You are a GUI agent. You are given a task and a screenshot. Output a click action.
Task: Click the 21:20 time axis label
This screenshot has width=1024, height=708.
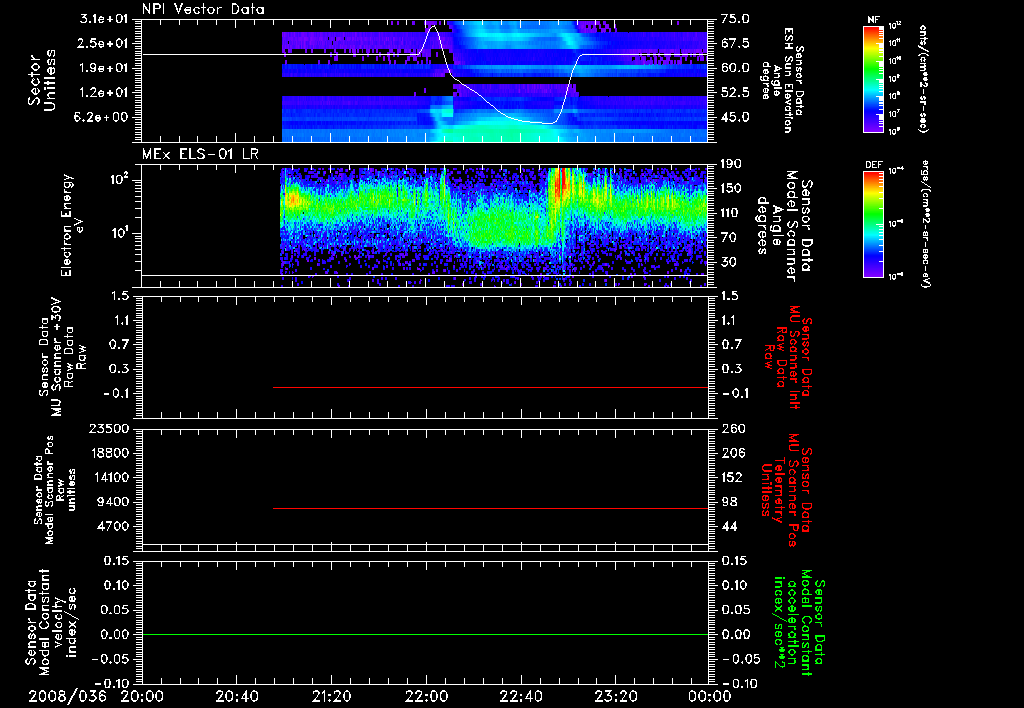[332, 696]
